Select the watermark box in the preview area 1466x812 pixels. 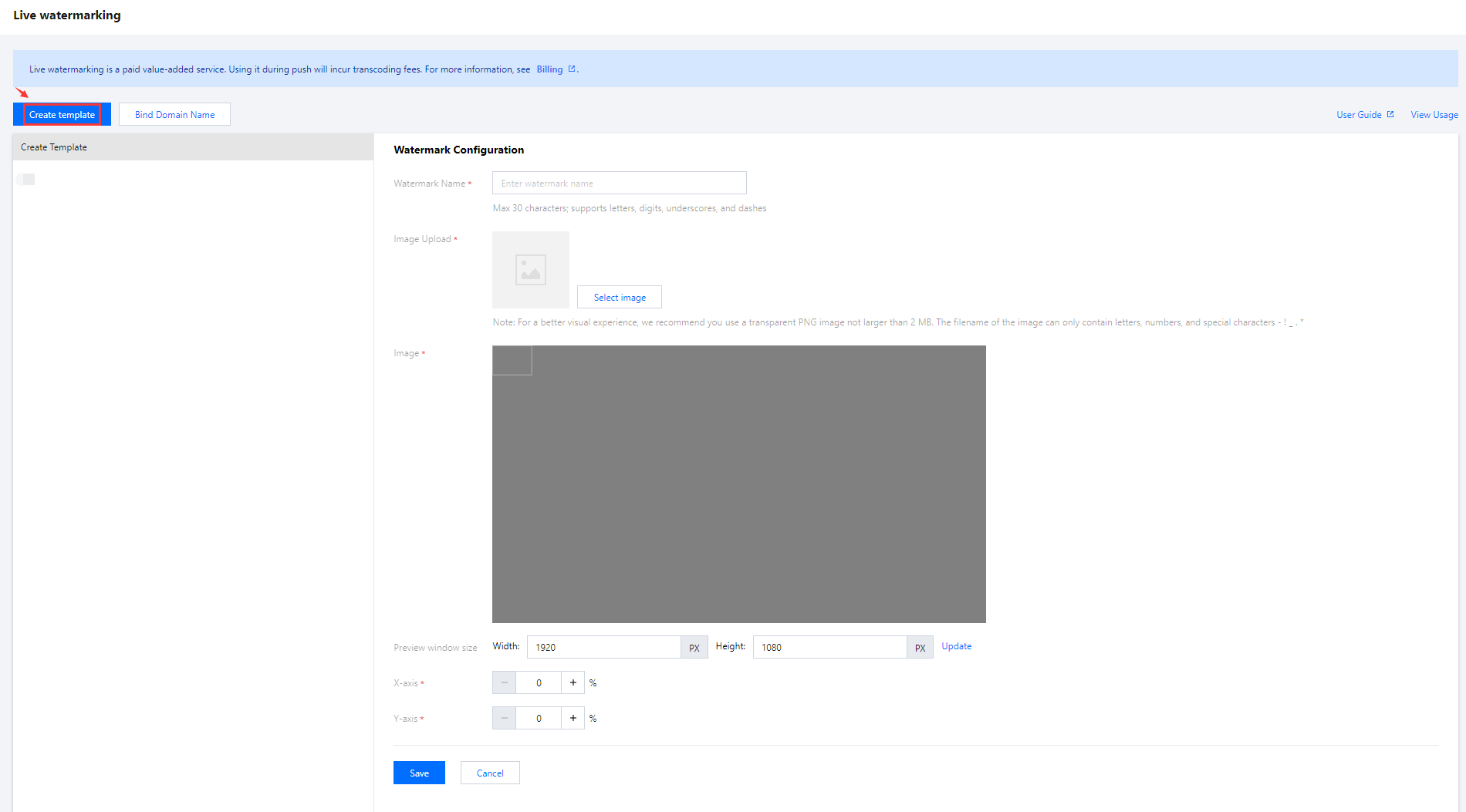click(512, 360)
